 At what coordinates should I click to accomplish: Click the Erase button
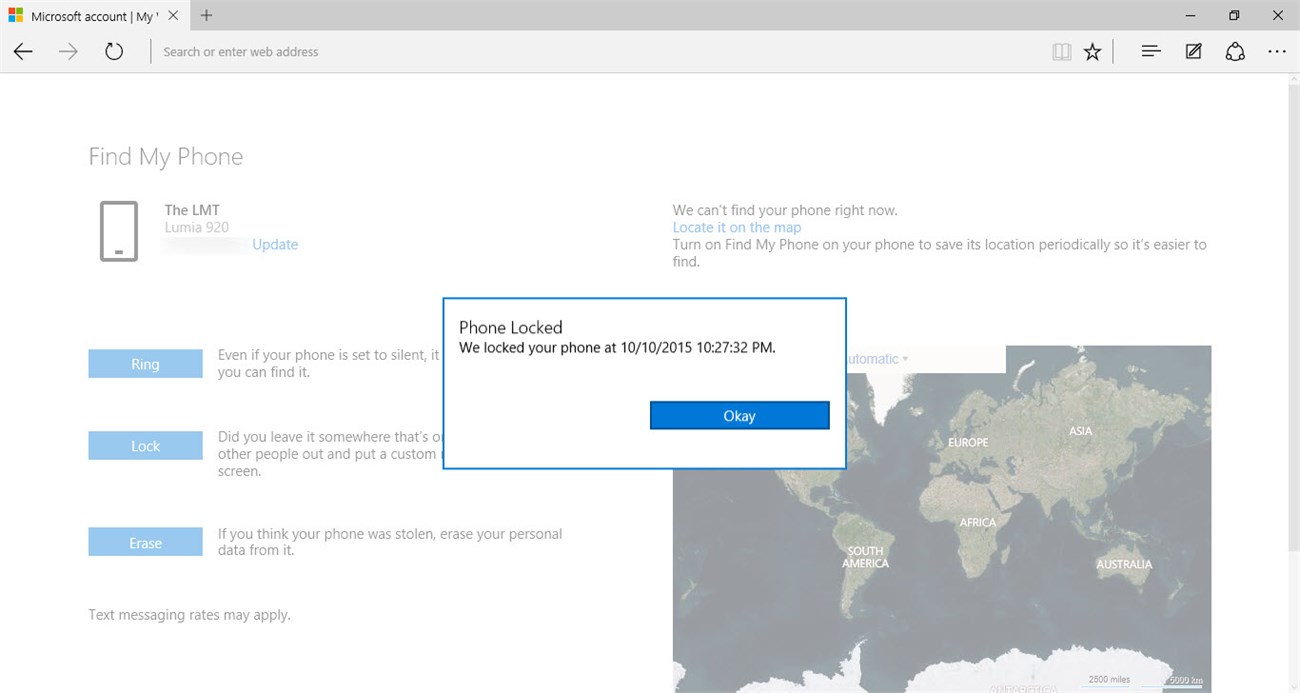pyautogui.click(x=145, y=543)
